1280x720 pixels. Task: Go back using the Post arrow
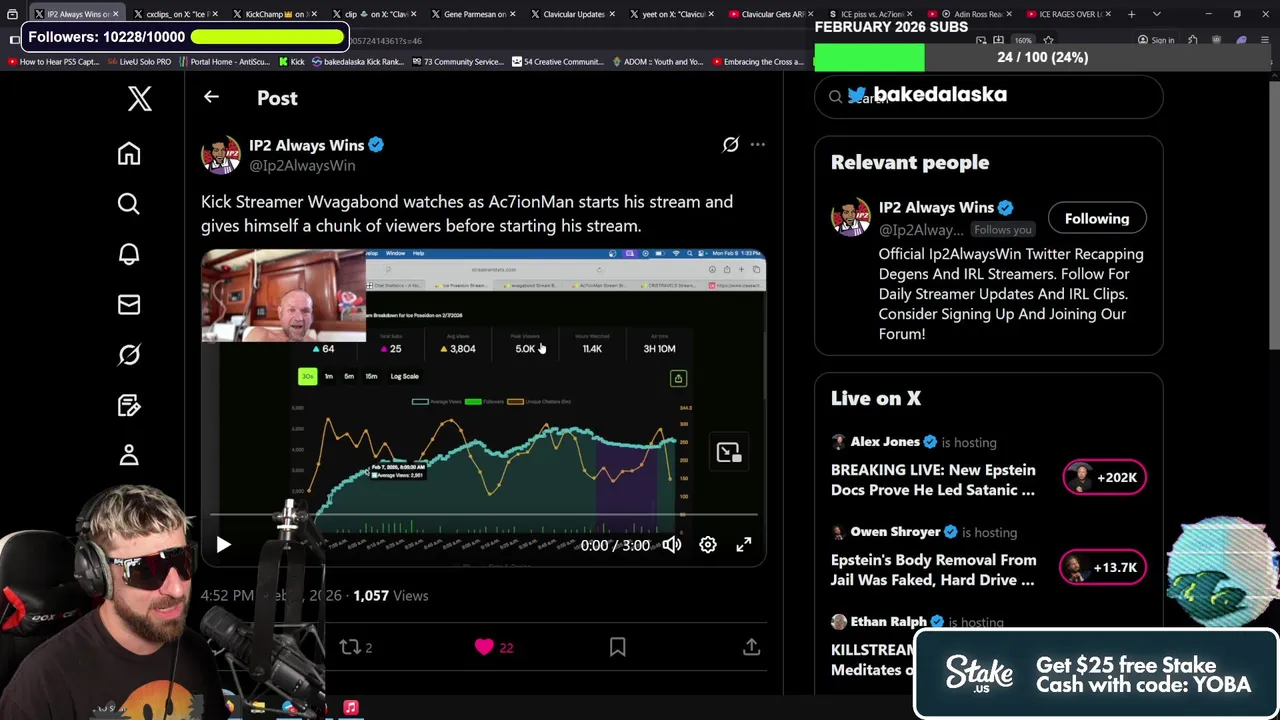(211, 97)
